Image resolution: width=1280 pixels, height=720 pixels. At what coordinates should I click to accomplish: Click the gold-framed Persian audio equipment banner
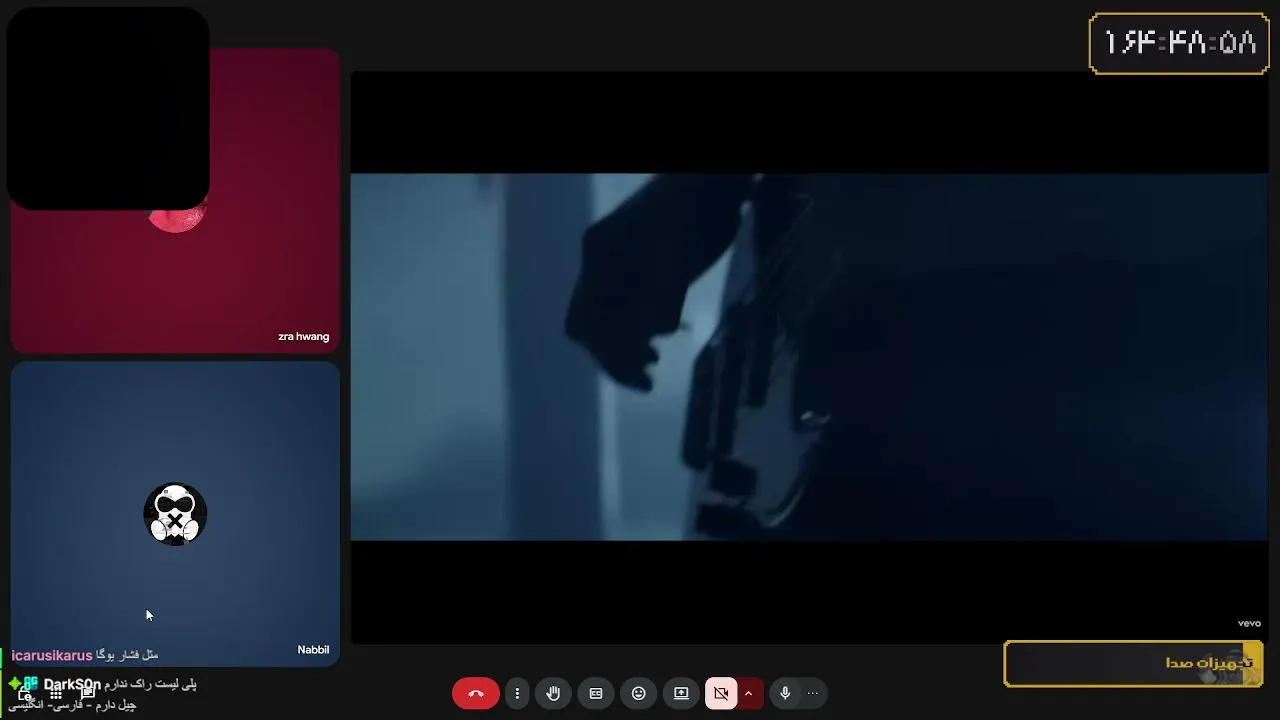tap(1133, 664)
